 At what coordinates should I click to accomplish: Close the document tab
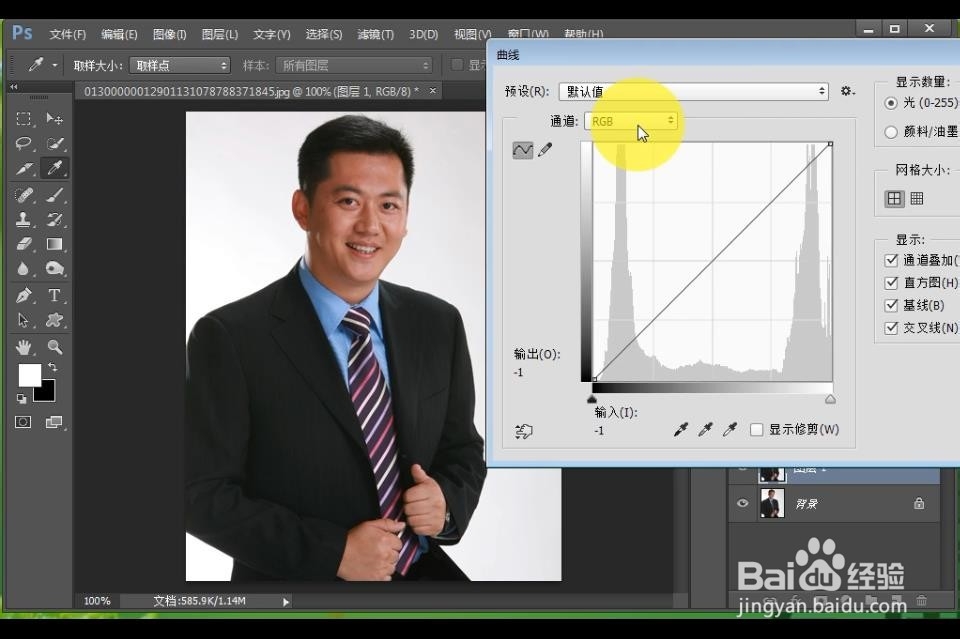[x=433, y=91]
